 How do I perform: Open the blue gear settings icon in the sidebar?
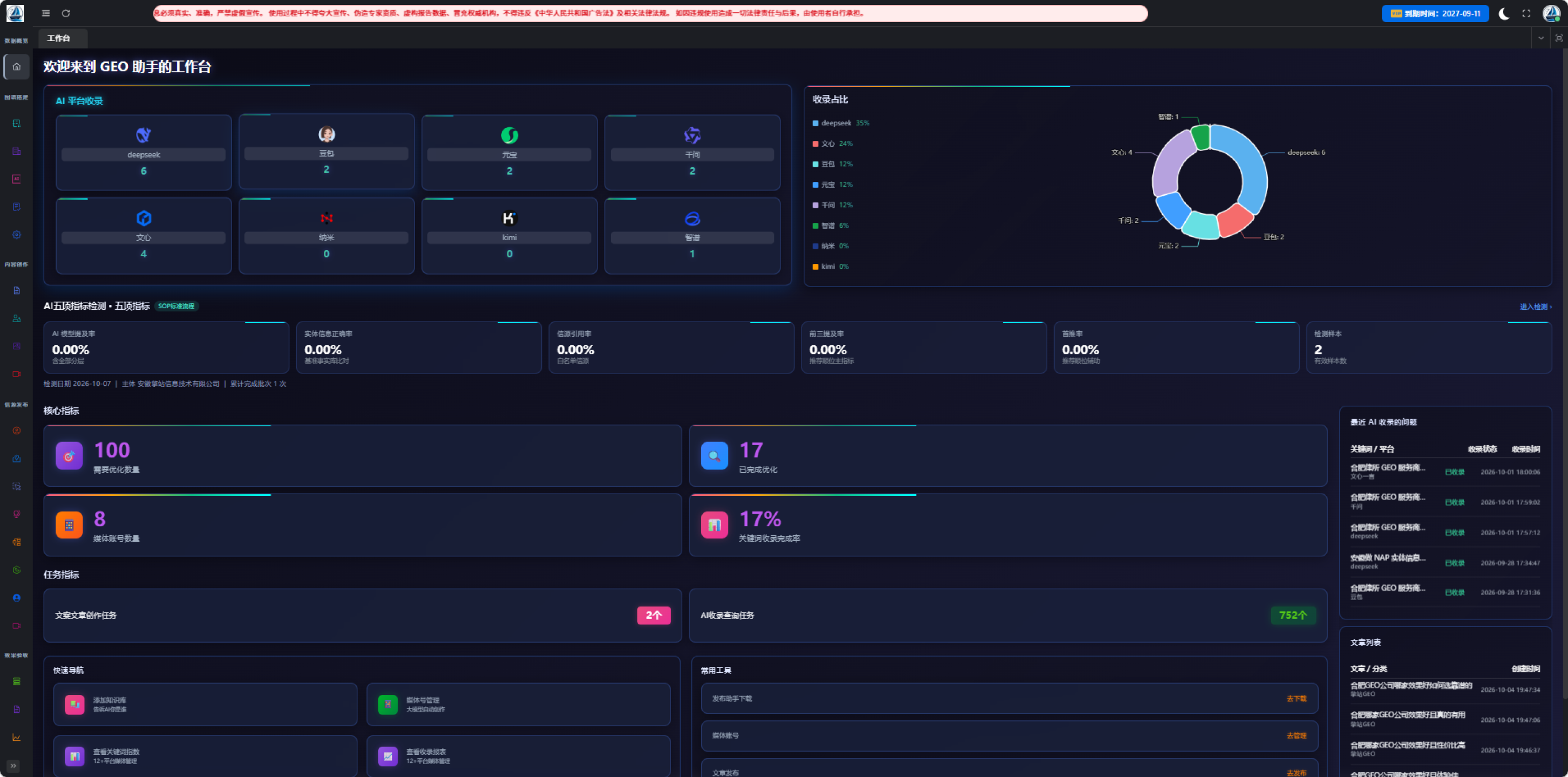[16, 235]
